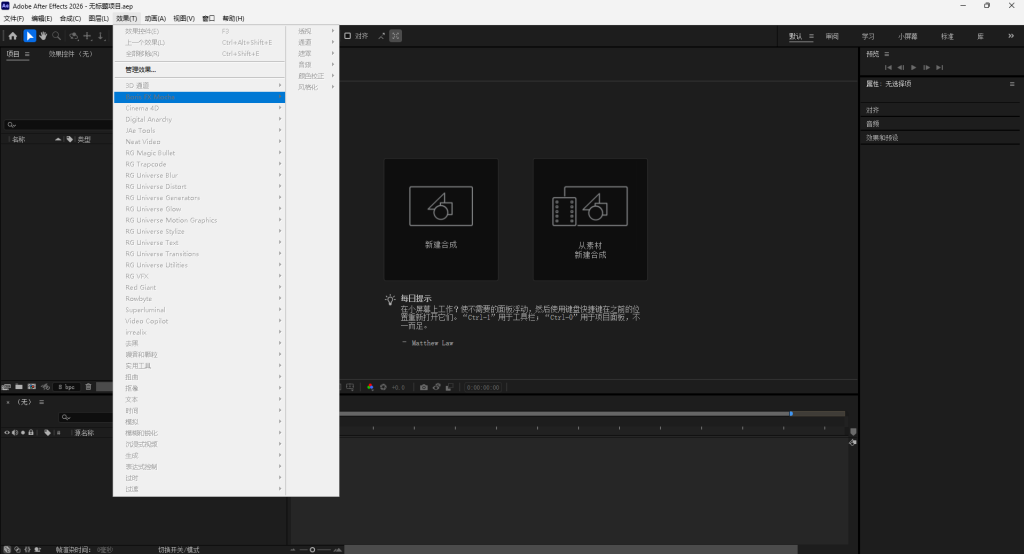
Task: Expand the 3D 通道 submenu
Action: [199, 86]
